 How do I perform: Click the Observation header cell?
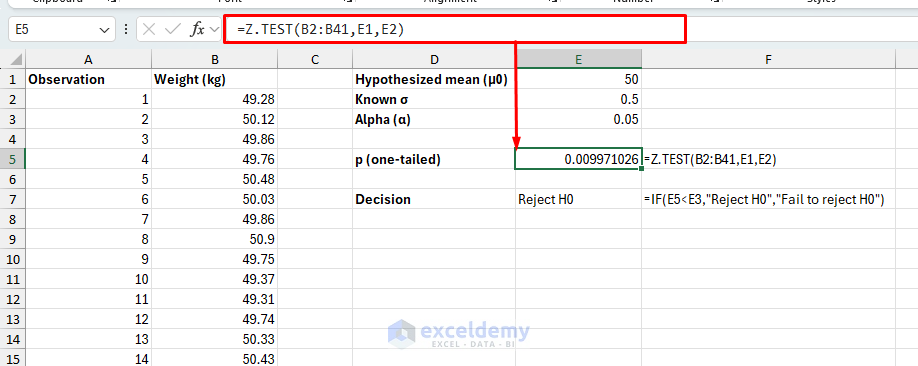(x=88, y=80)
